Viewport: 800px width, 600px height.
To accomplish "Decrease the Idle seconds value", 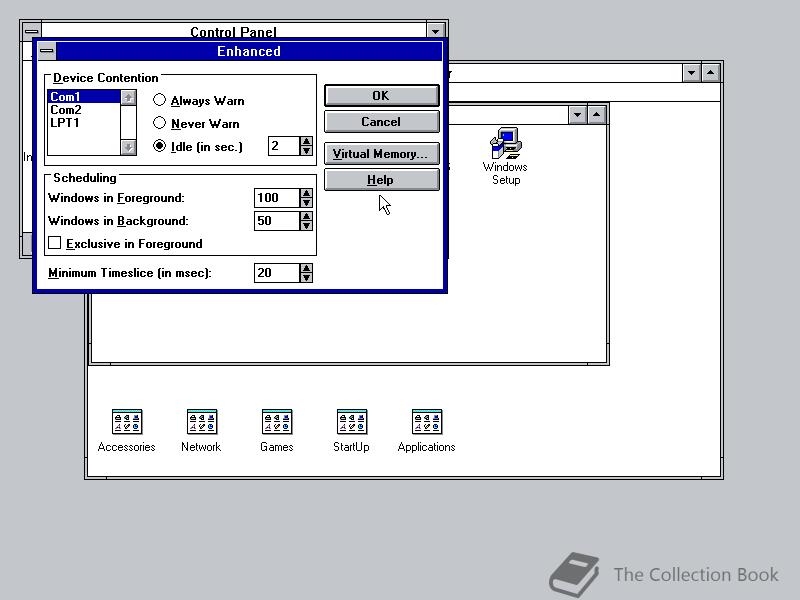I will [306, 151].
